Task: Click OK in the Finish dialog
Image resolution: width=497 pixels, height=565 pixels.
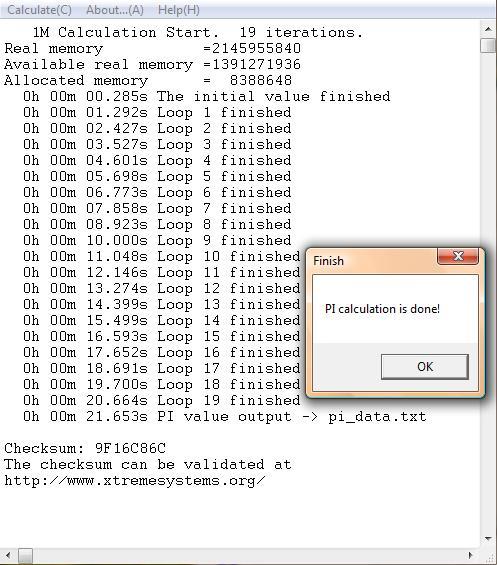Action: [425, 366]
